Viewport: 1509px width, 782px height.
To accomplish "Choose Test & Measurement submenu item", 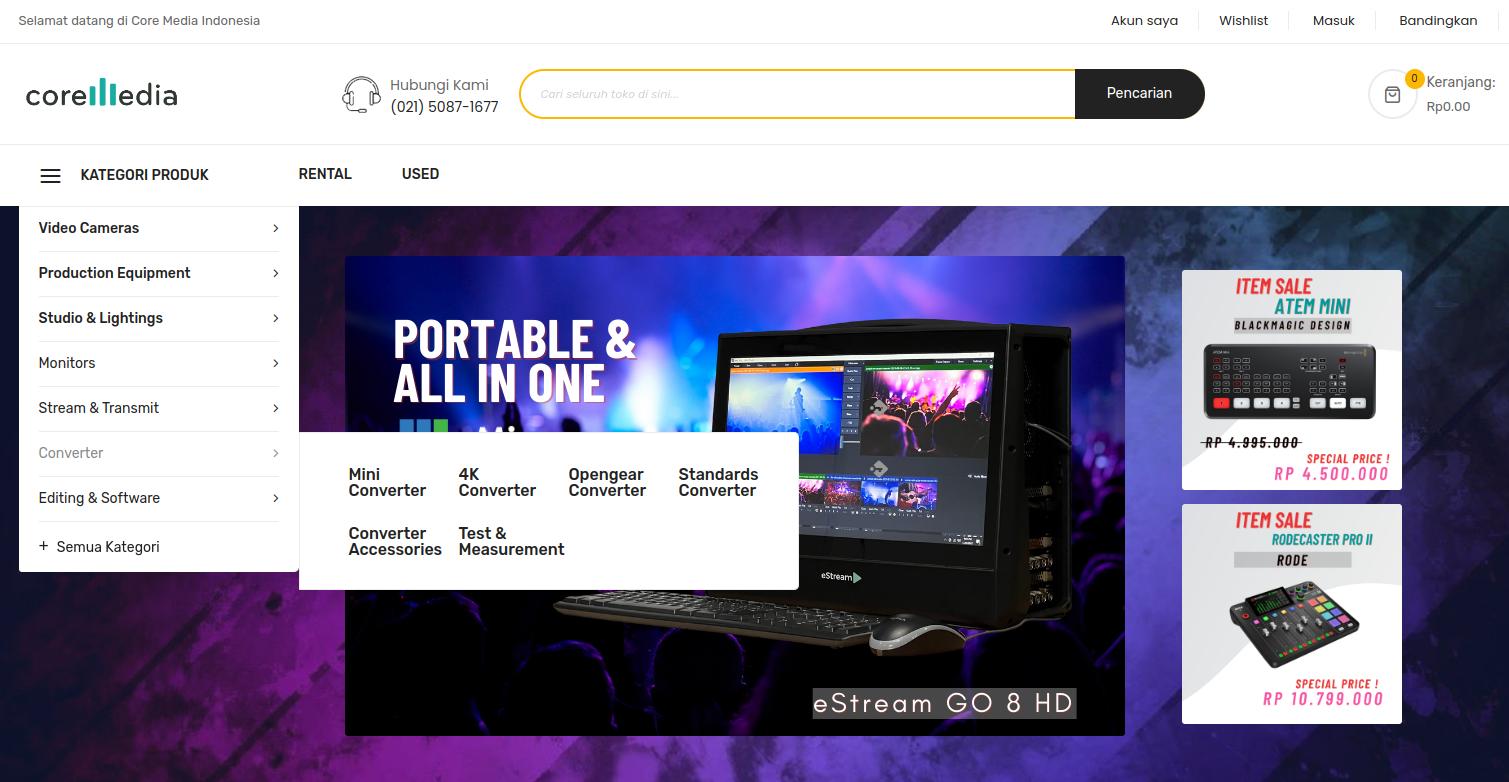I will (511, 541).
